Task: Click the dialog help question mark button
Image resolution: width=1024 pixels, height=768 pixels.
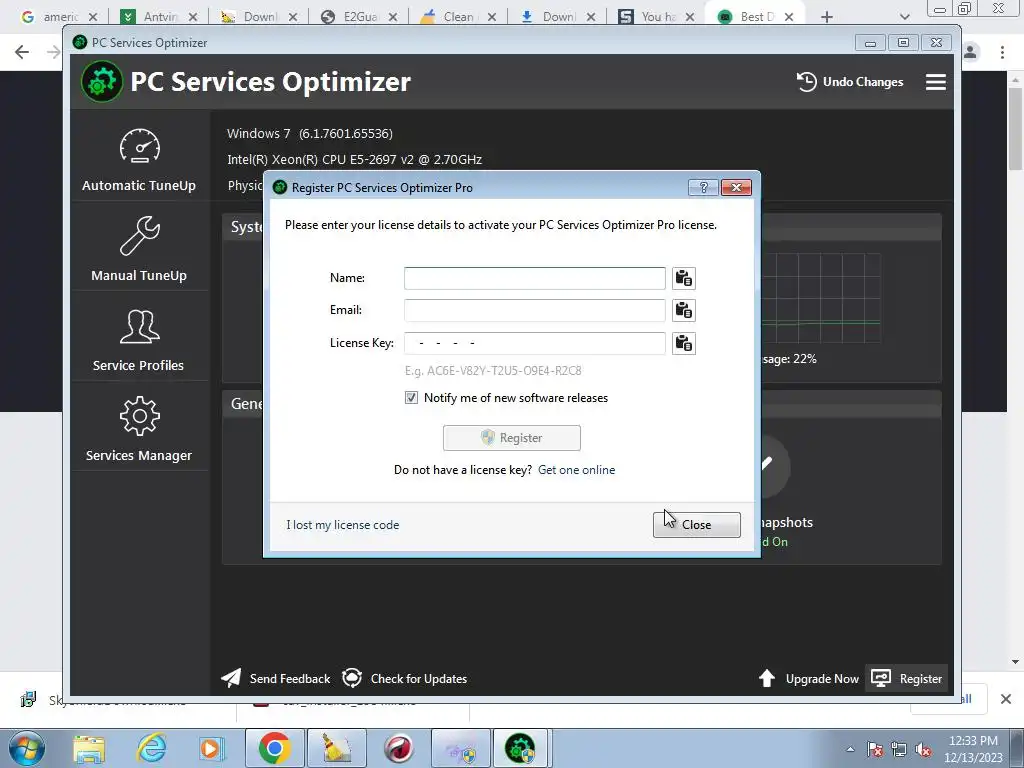Action: (703, 187)
